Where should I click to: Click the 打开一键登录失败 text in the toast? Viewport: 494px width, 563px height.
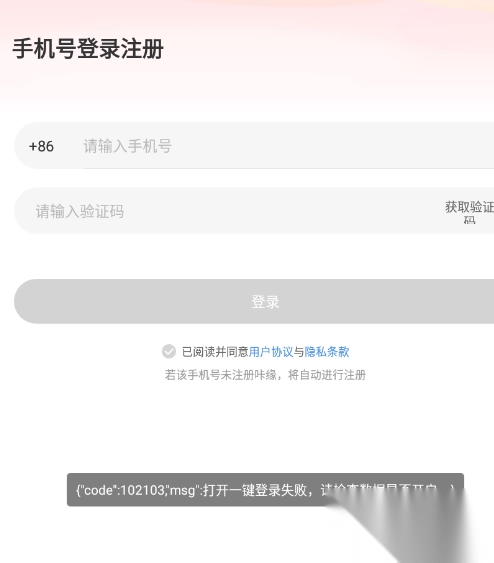click(255, 490)
